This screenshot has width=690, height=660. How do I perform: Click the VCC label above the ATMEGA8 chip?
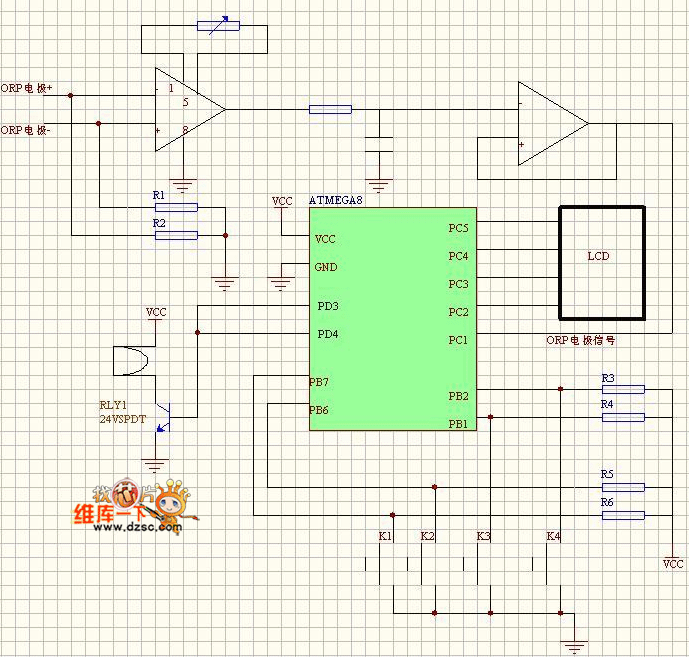pyautogui.click(x=282, y=201)
